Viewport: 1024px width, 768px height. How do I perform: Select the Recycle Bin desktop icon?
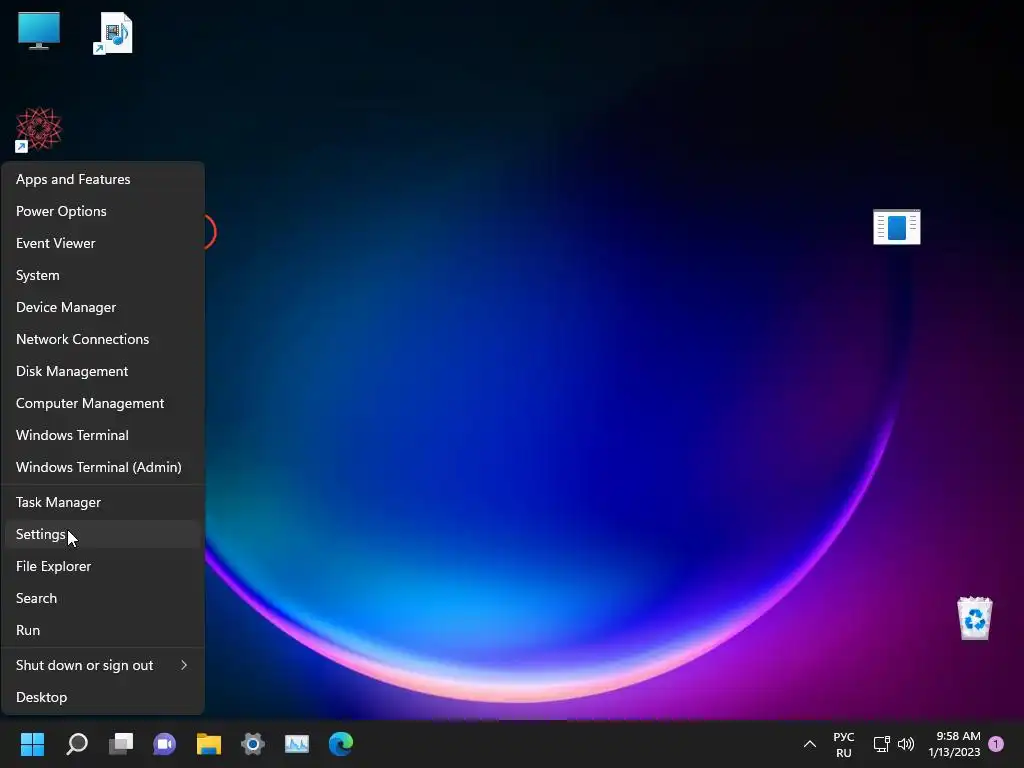pyautogui.click(x=975, y=618)
